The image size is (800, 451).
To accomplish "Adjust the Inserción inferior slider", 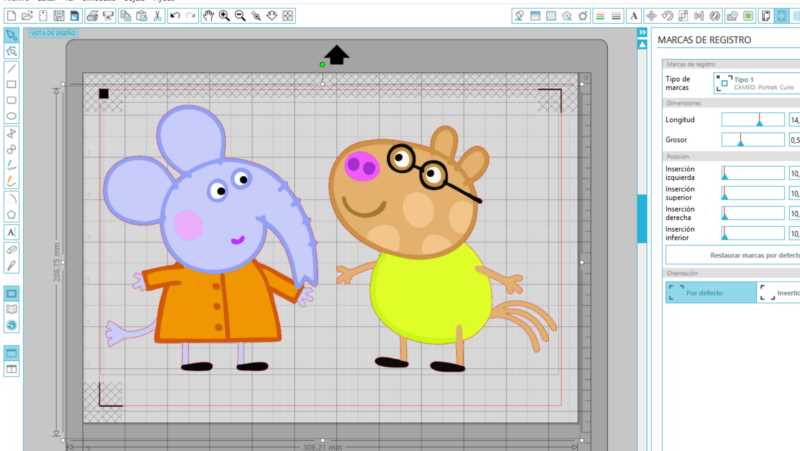I will [753, 233].
